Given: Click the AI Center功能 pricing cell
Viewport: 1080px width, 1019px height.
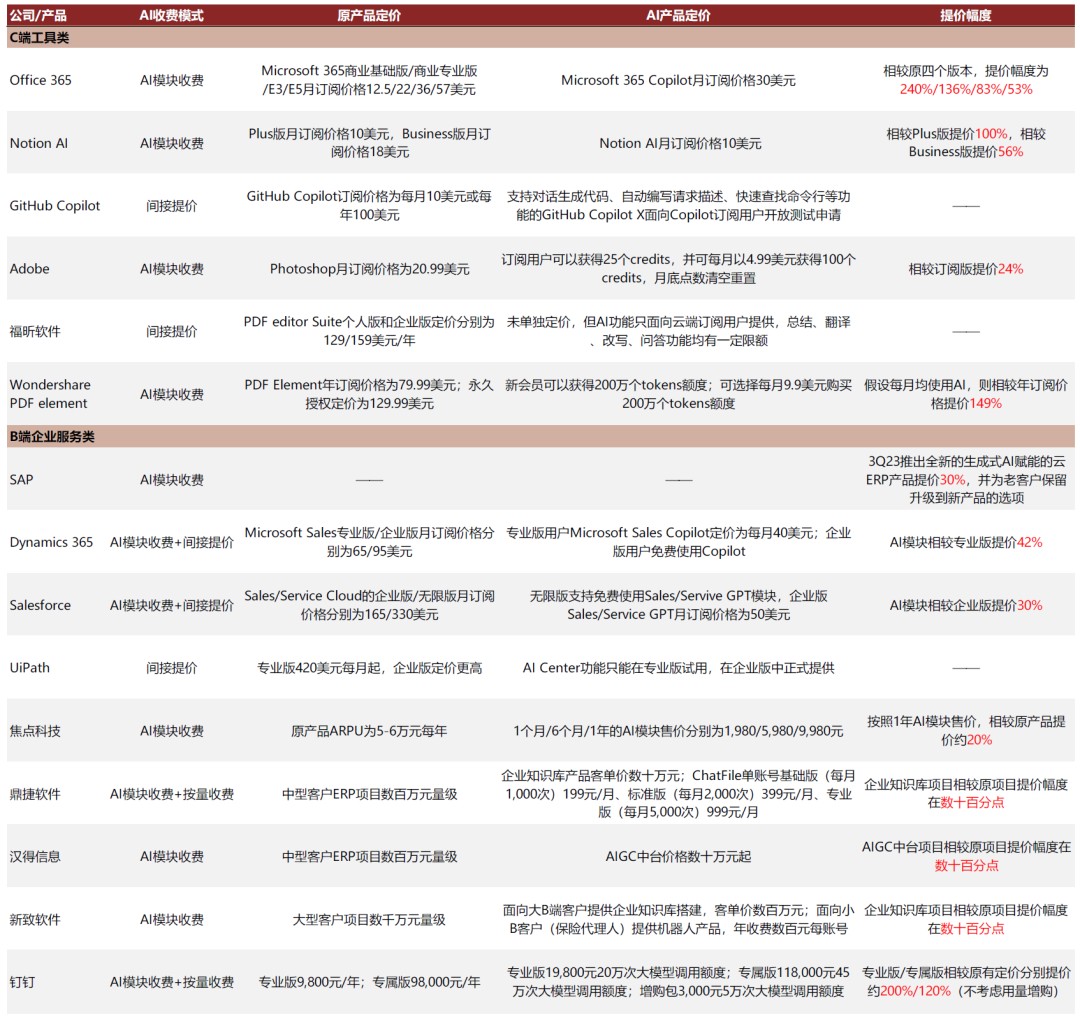Looking at the screenshot, I should pos(678,668).
